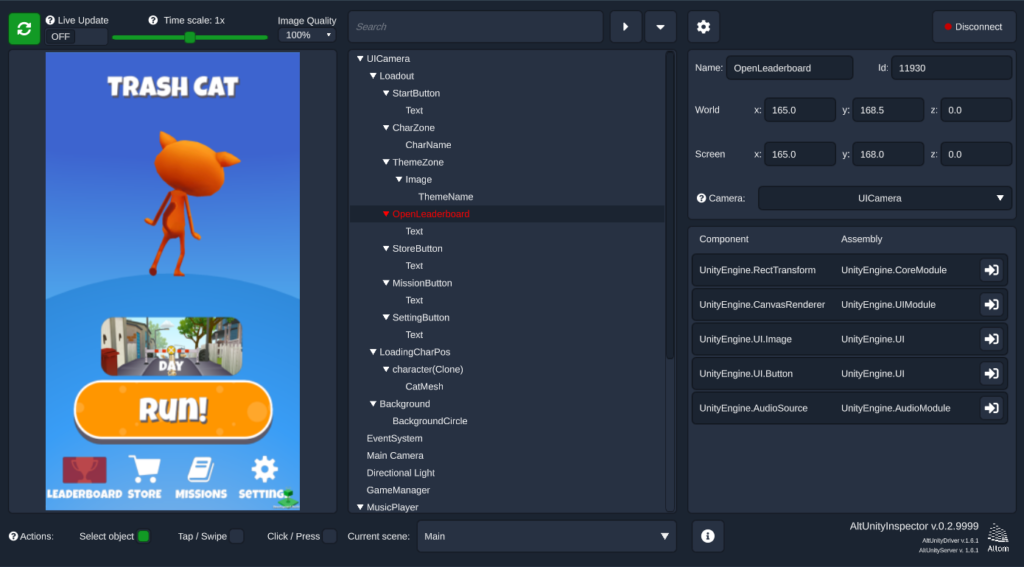Open the settings gear next to search
Viewport: 1024px width, 567px height.
[x=703, y=27]
